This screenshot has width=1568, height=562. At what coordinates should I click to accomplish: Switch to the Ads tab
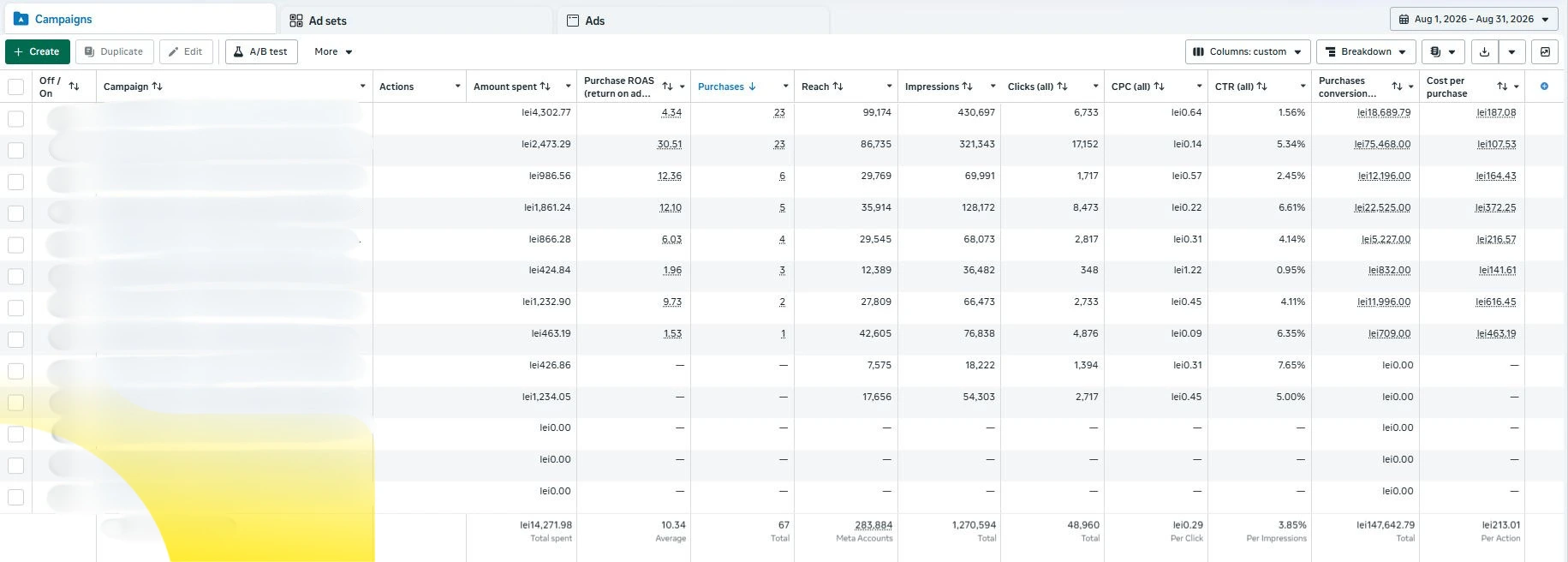tap(693, 21)
